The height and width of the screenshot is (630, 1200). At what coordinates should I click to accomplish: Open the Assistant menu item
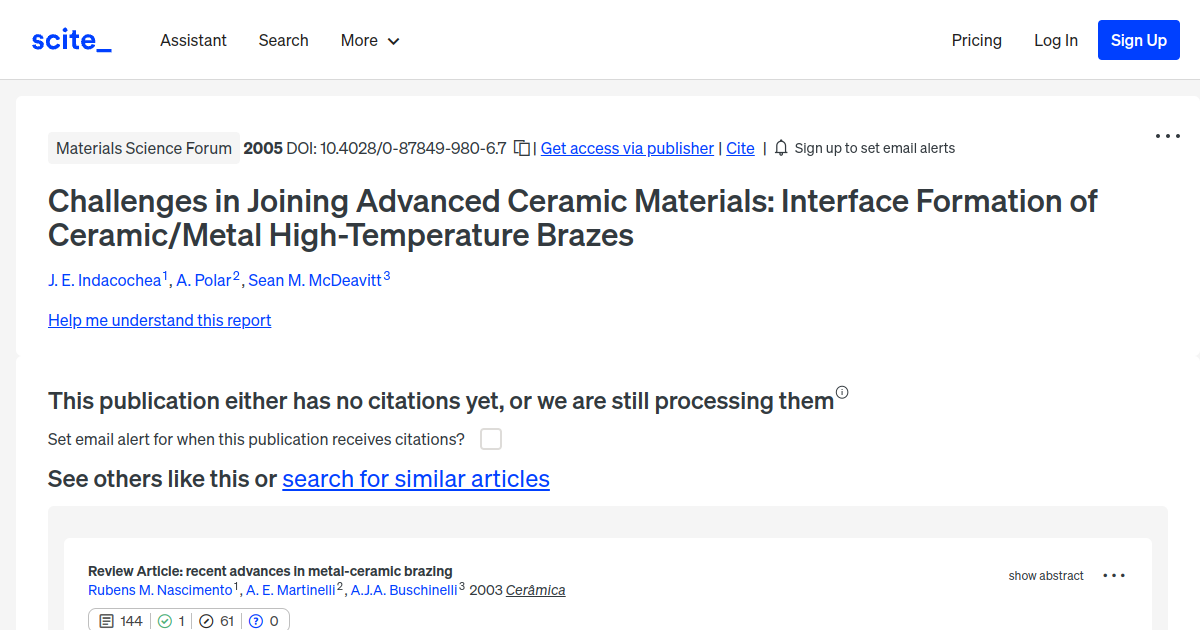193,40
